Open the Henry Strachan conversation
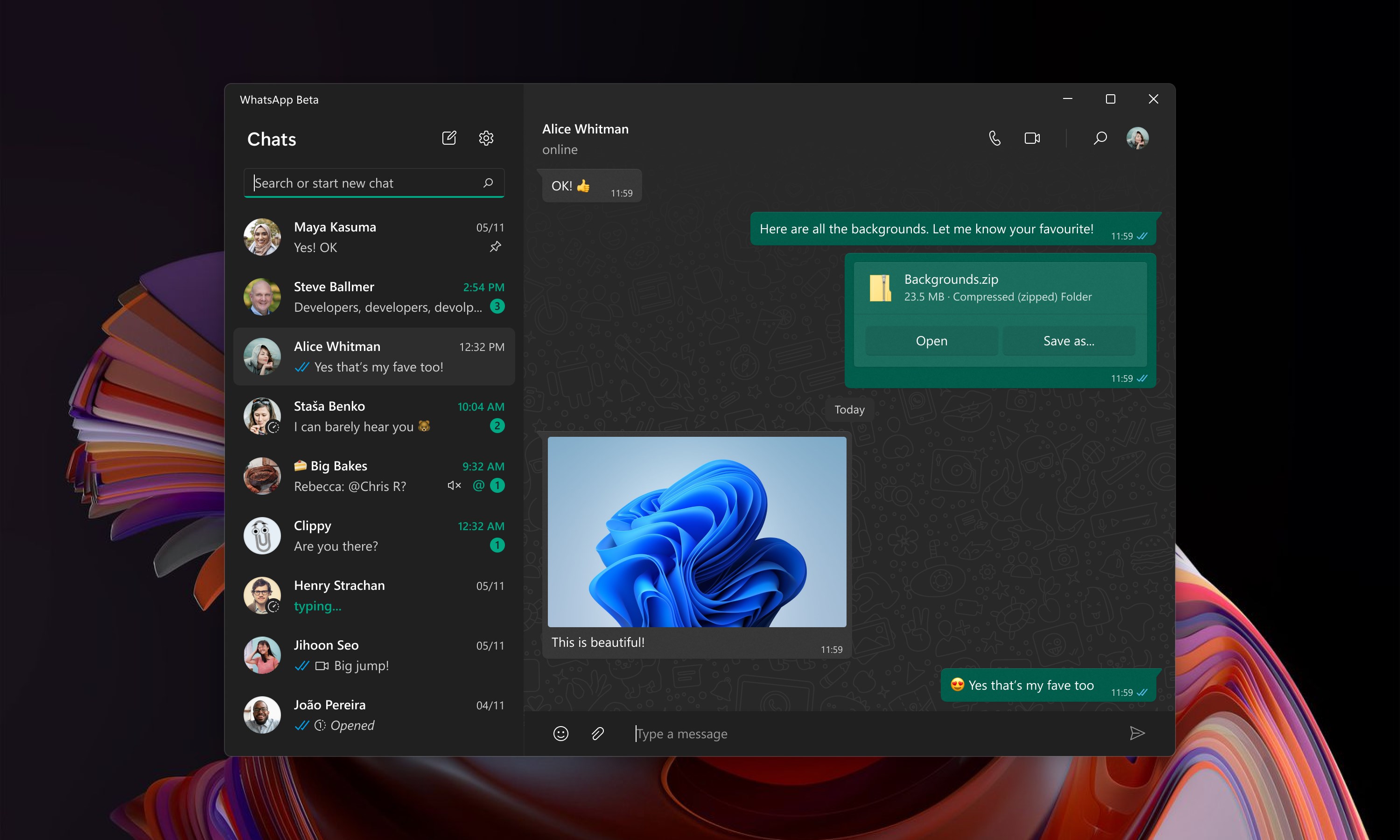 (373, 595)
